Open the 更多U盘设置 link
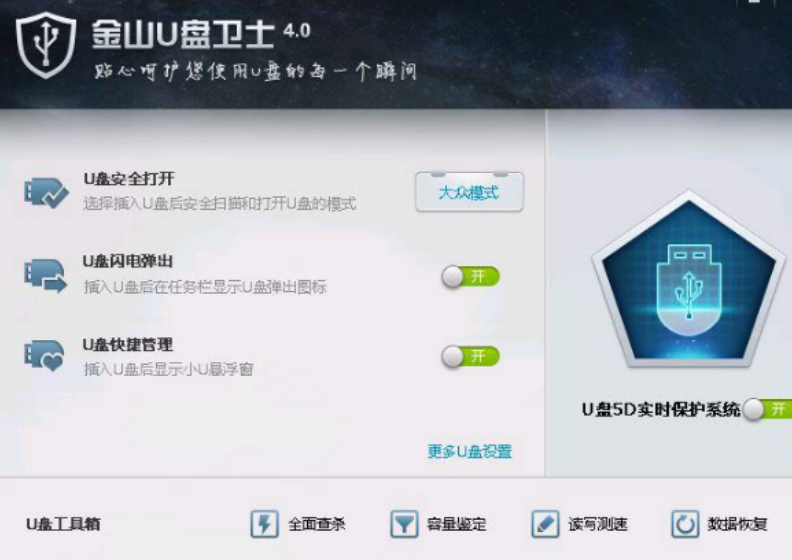792x560 pixels. (470, 451)
